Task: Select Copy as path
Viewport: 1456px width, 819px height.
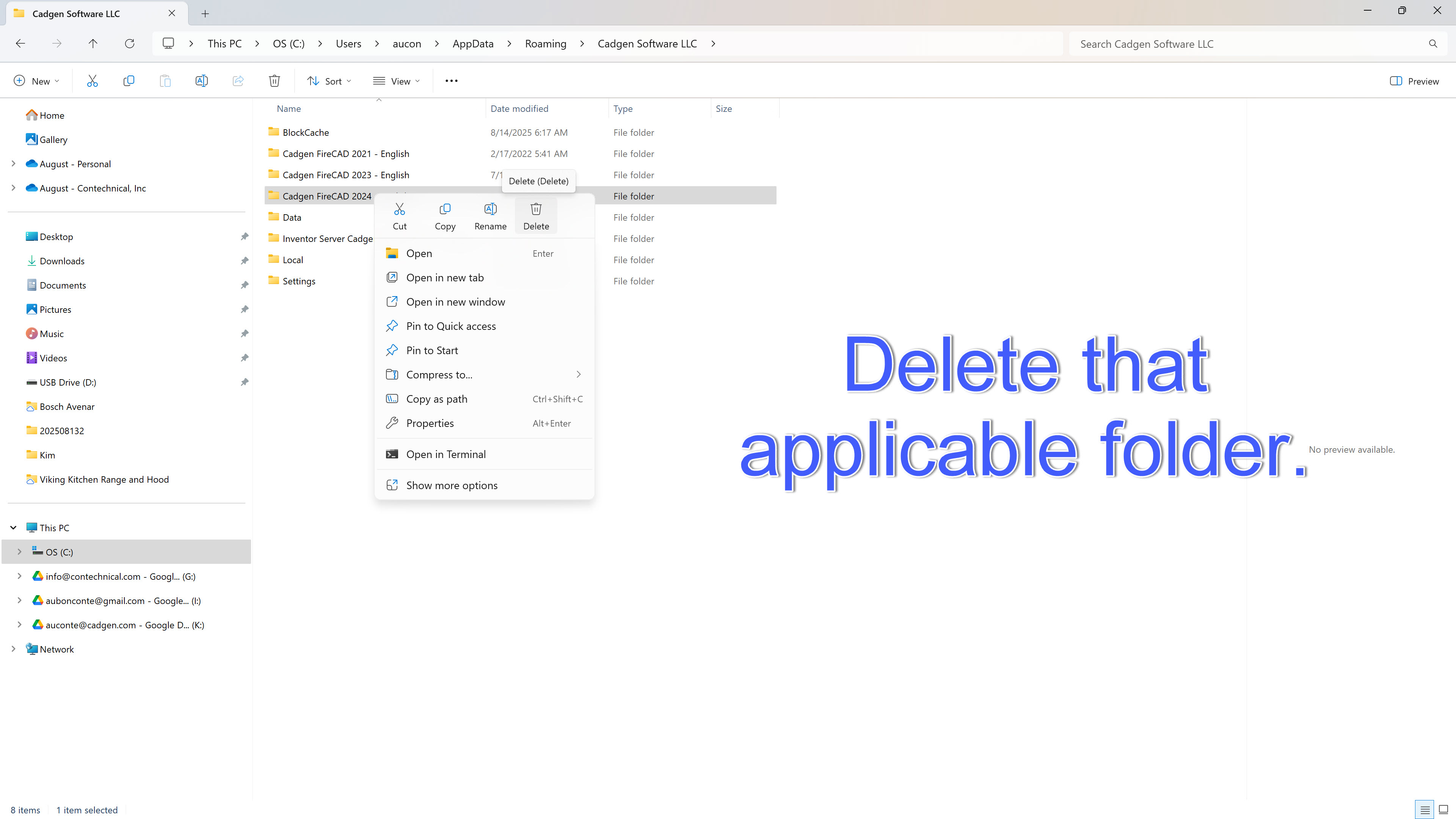Action: pyautogui.click(x=485, y=399)
